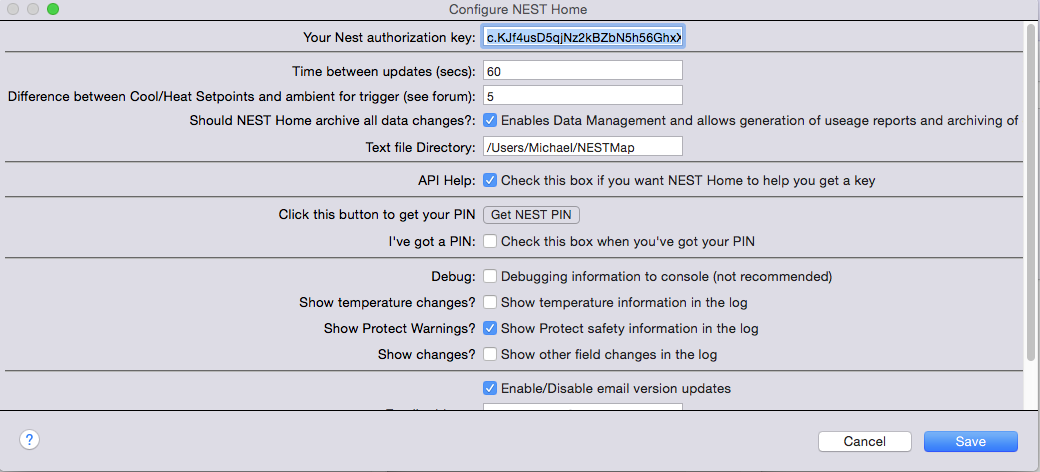Check the I've got a PIN box
Image resolution: width=1040 pixels, height=472 pixels.
[x=489, y=242]
